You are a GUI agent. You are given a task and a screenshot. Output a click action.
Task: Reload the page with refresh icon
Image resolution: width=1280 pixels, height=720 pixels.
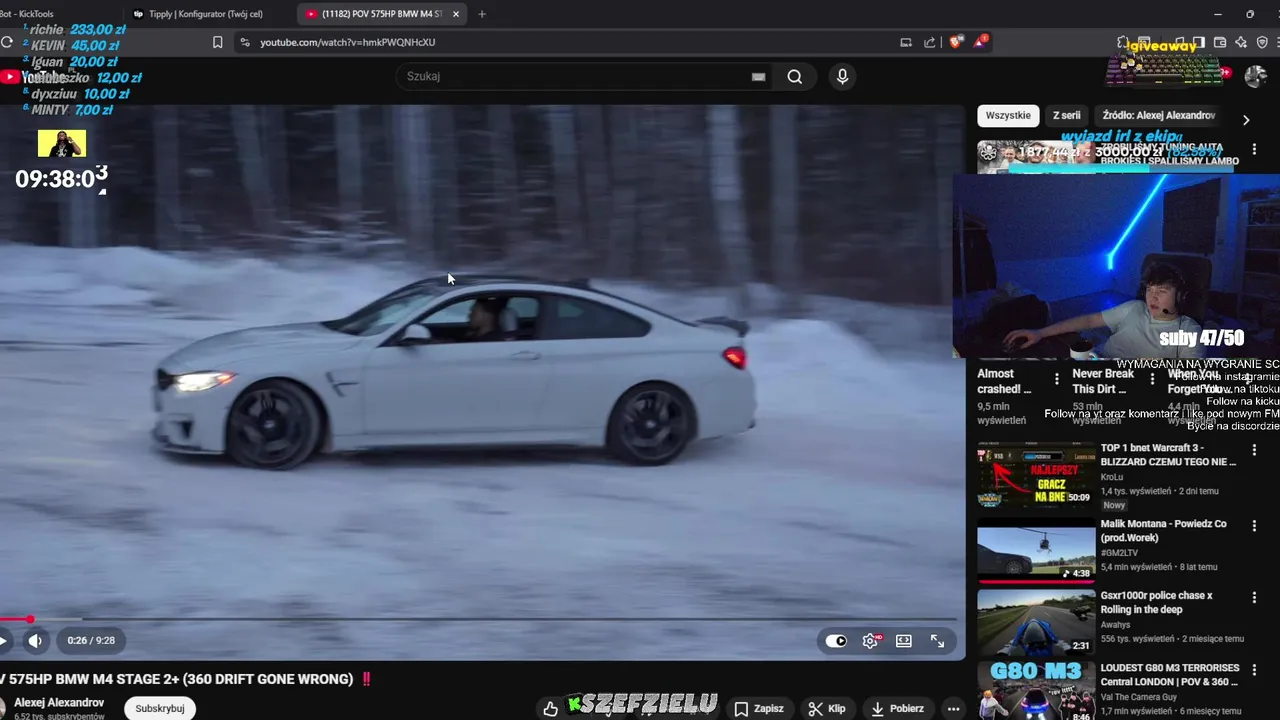coord(7,42)
